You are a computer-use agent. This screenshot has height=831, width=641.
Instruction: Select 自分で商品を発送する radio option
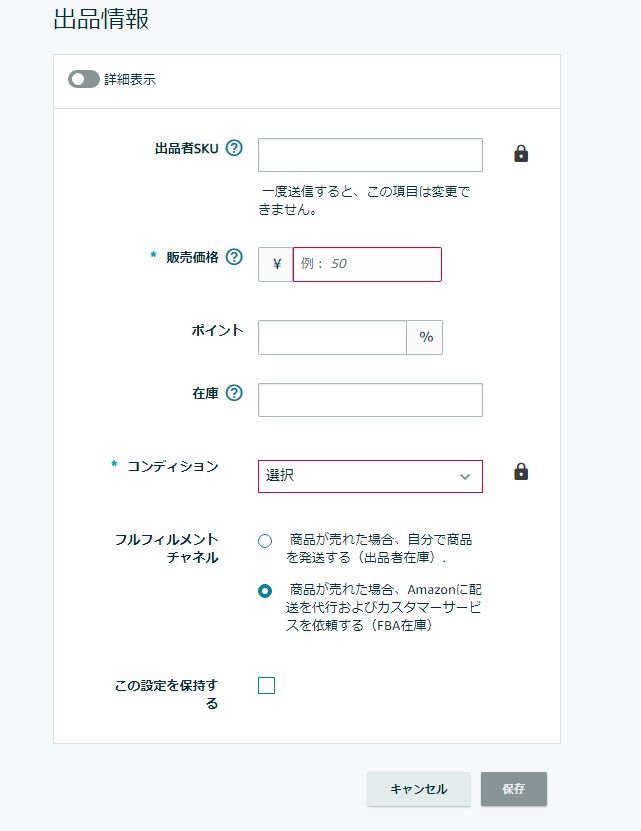click(x=265, y=541)
